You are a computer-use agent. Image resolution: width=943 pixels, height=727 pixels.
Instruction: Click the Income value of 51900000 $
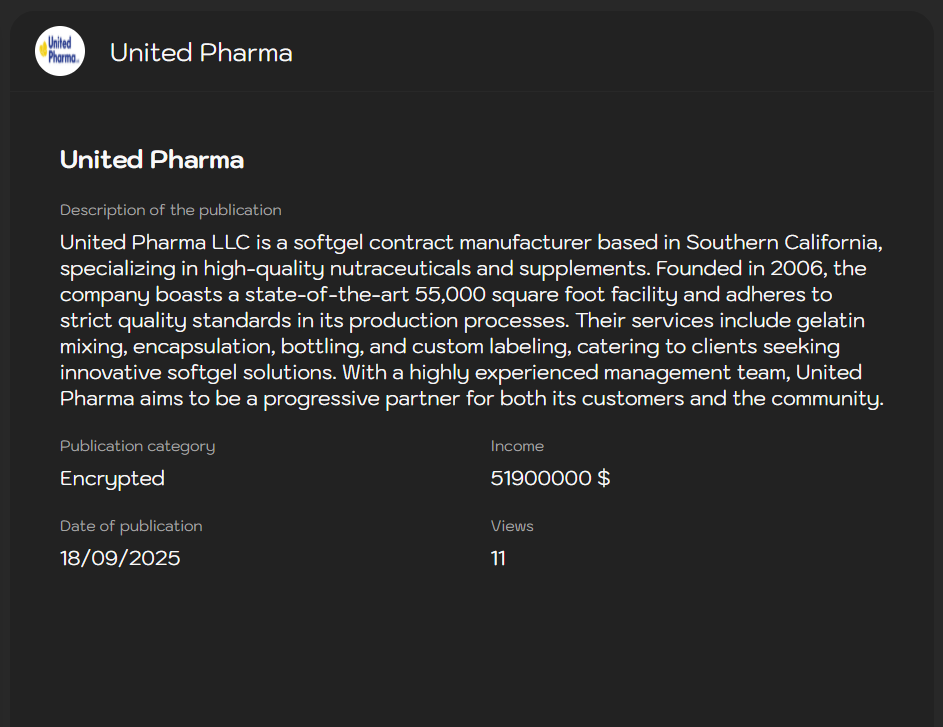550,478
